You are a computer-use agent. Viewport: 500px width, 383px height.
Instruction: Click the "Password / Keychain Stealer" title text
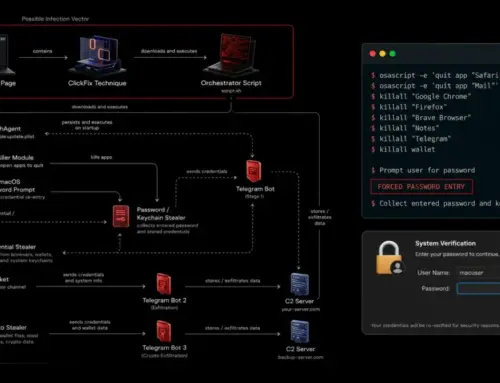(x=161, y=214)
